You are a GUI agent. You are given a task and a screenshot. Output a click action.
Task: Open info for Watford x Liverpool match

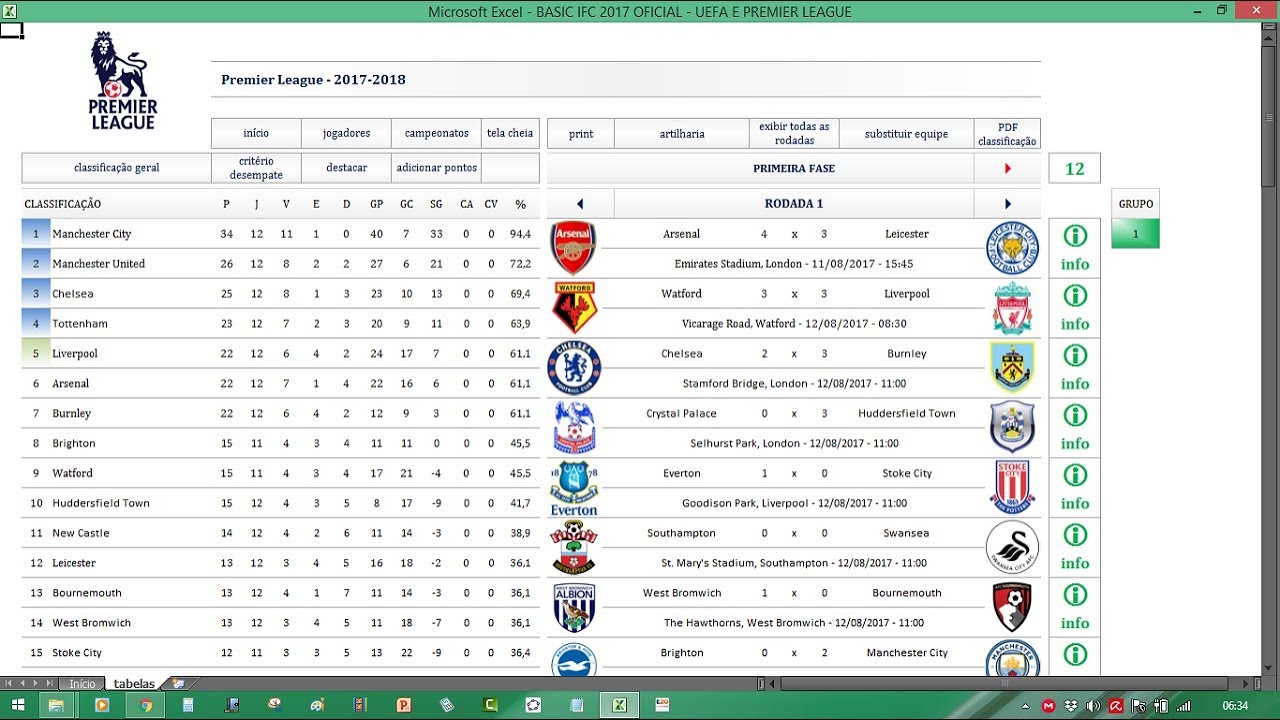click(1075, 308)
